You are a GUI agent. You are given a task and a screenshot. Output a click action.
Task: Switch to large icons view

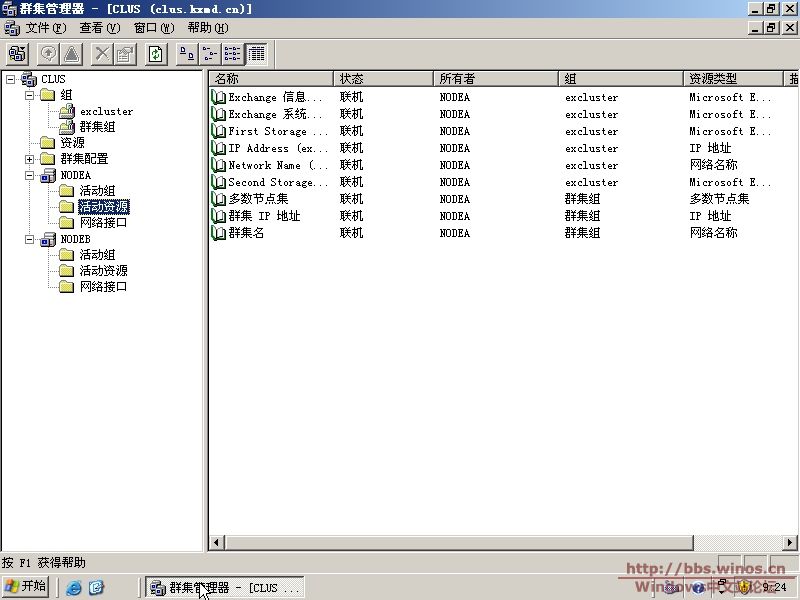tap(186, 54)
